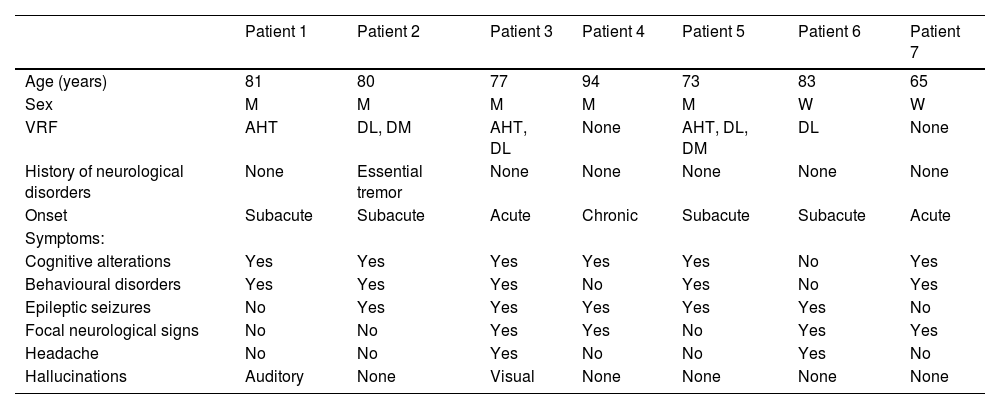Screen dimensions: 1000x409
Task: Select the 'Epileptic seizures' row label
Action: click(x=89, y=308)
